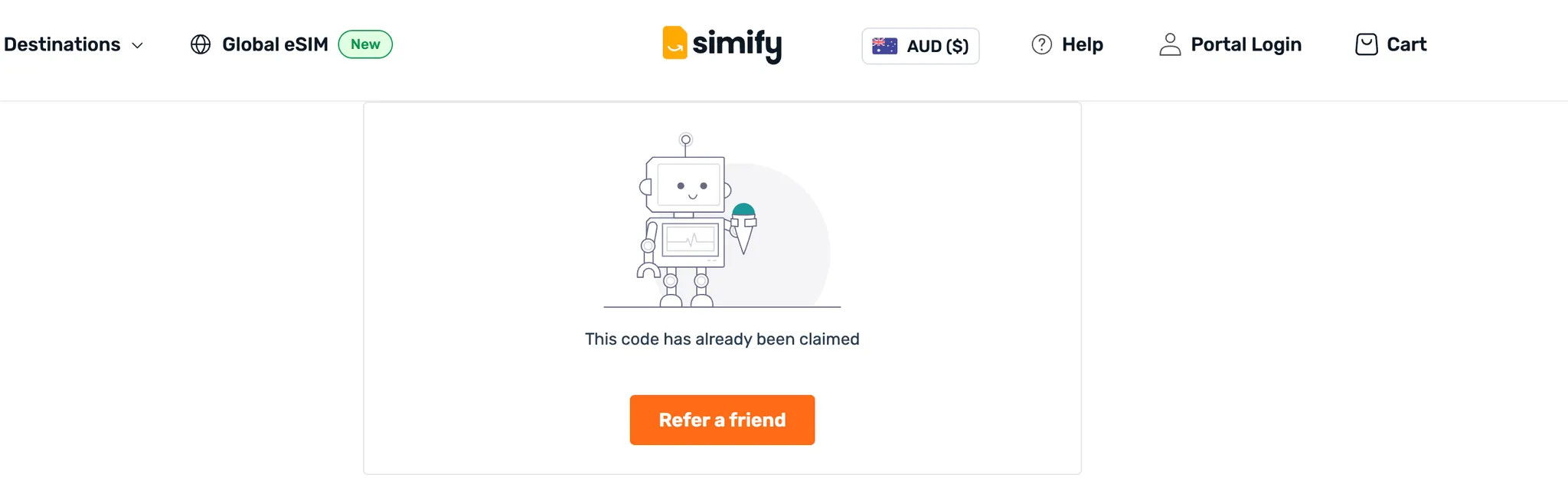The width and height of the screenshot is (1568, 484).
Task: Open the Help link text
Action: [1082, 44]
